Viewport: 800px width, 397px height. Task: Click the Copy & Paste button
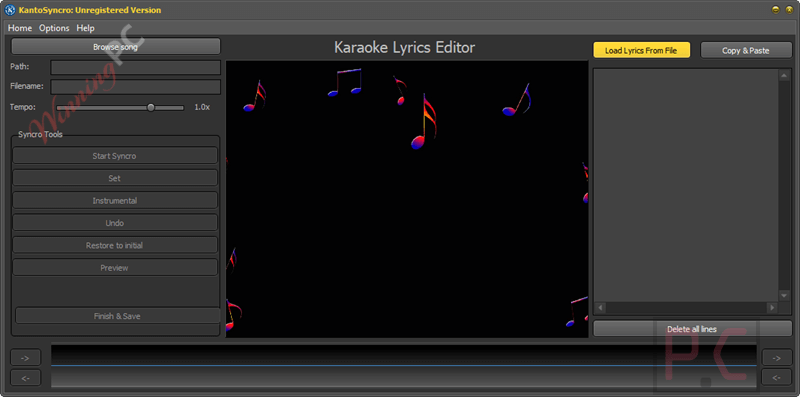[746, 50]
